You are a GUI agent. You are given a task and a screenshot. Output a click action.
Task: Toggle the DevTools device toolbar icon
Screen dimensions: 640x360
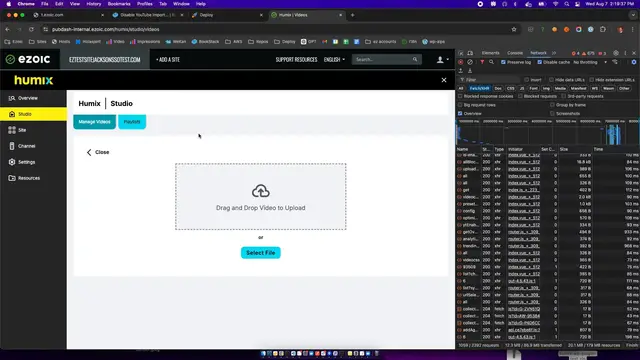pyautogui.click(x=470, y=53)
